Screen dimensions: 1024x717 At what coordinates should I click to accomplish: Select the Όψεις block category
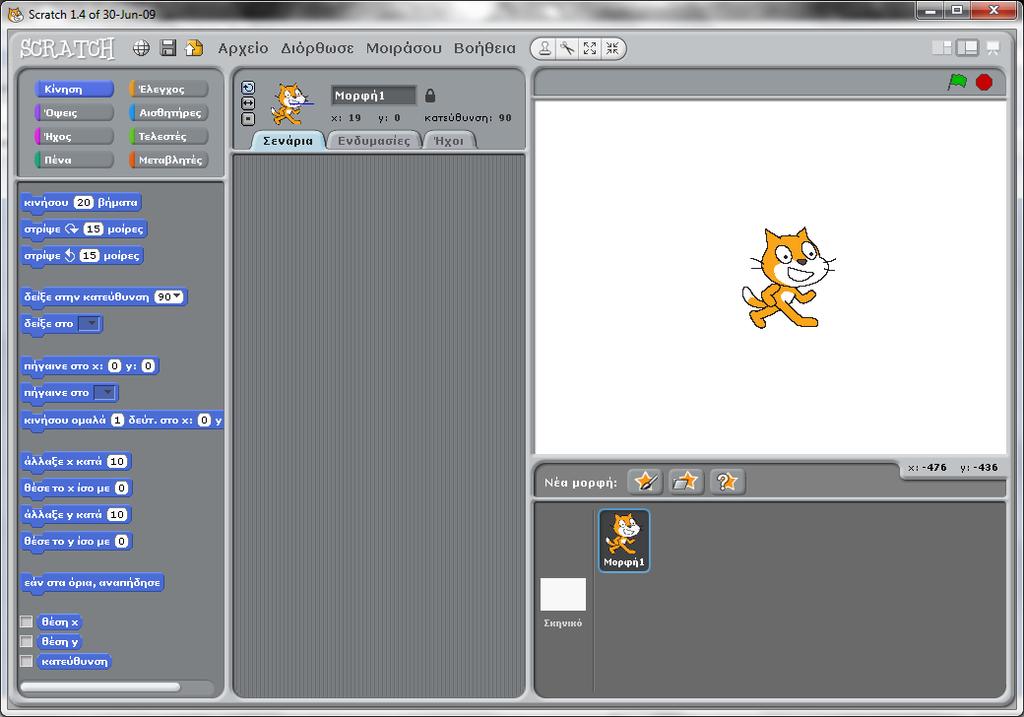[74, 112]
